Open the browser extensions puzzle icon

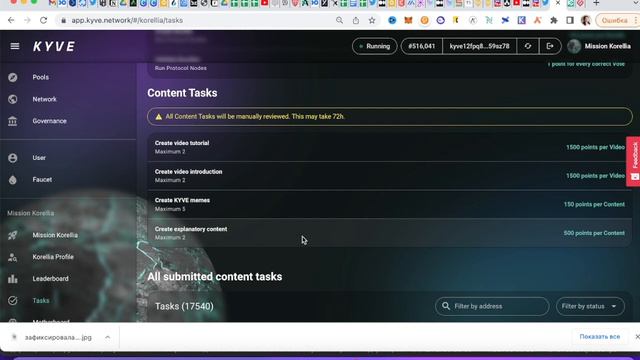click(554, 20)
